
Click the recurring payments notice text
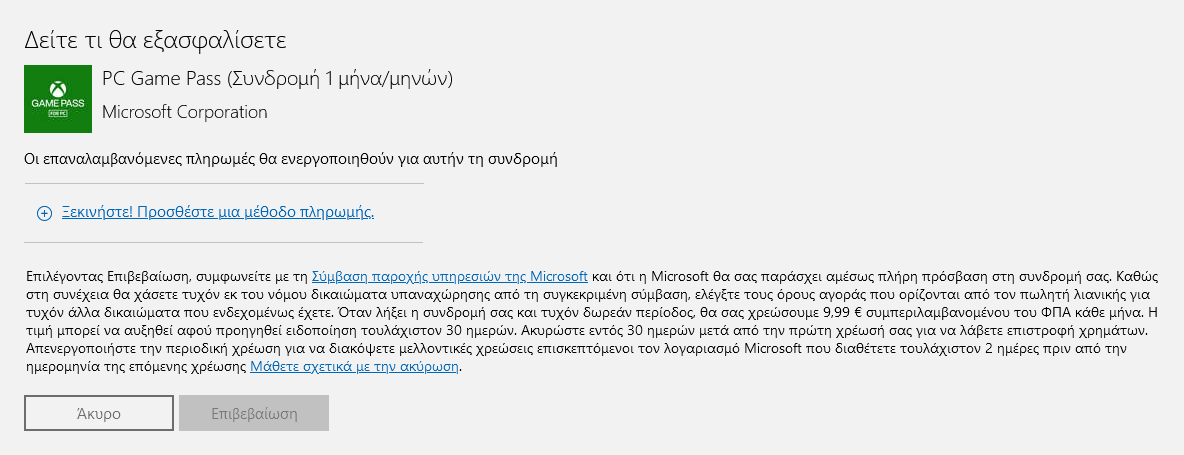291,159
